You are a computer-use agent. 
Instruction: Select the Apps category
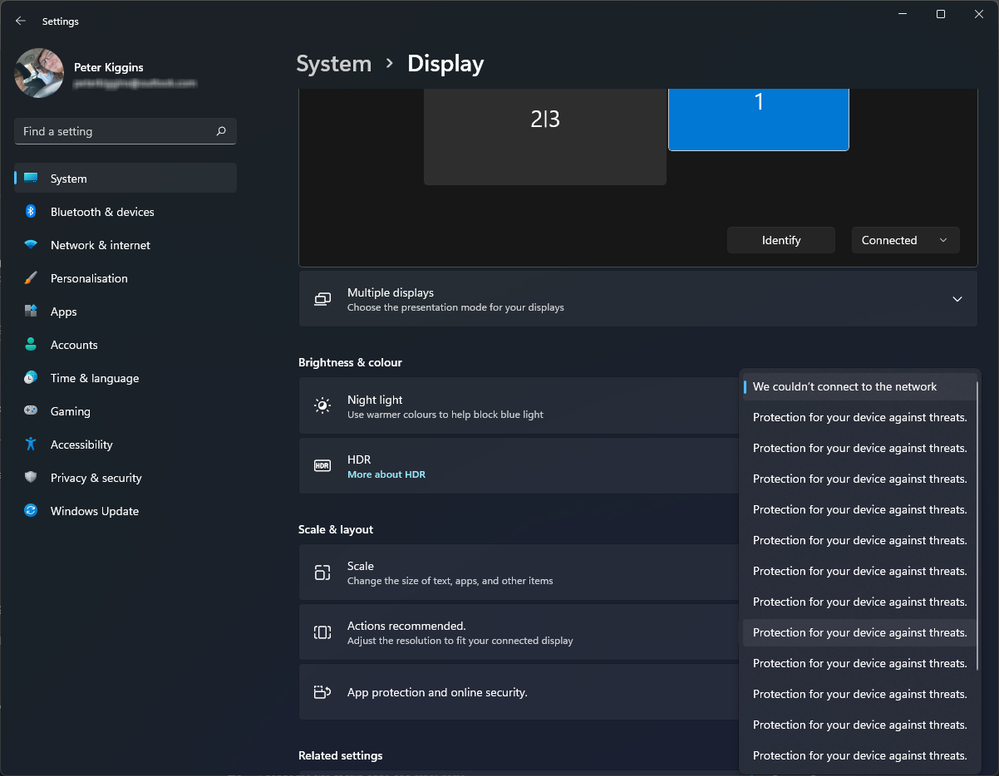(x=126, y=312)
